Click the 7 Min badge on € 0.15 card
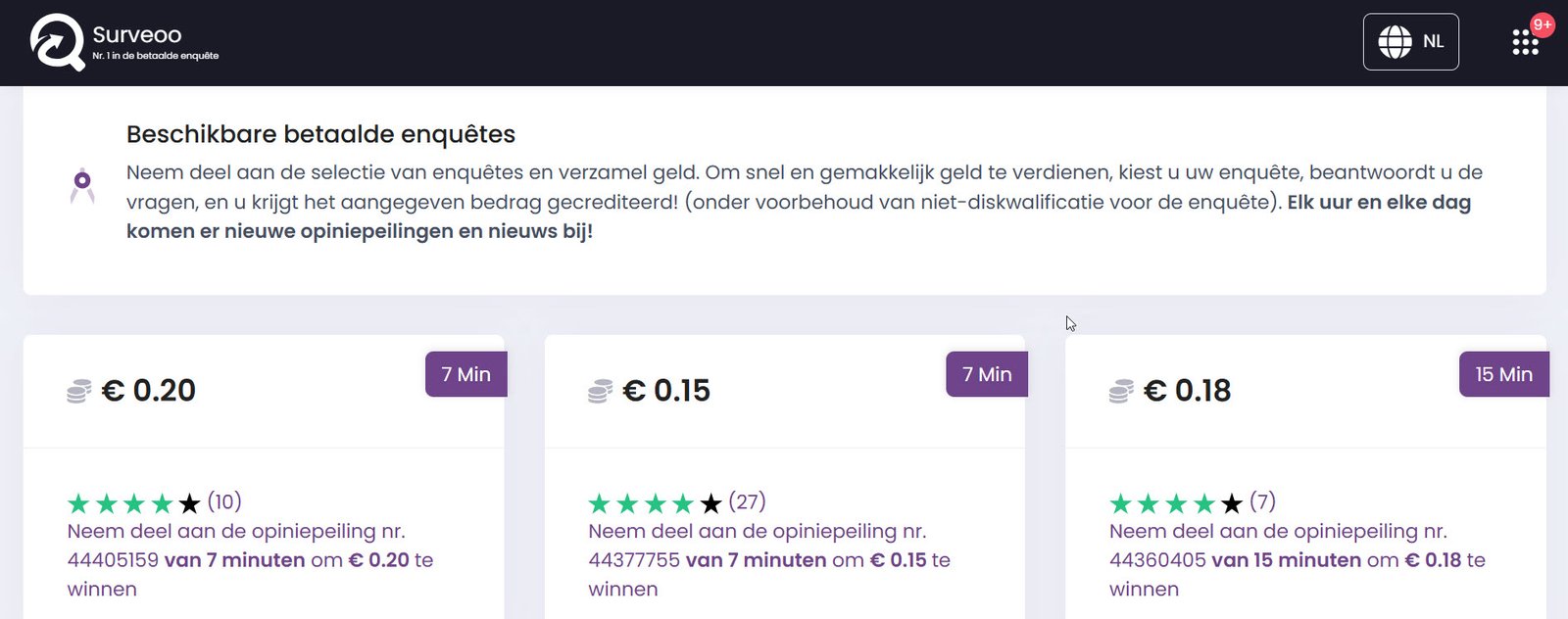This screenshot has width=1568, height=619. click(x=986, y=374)
